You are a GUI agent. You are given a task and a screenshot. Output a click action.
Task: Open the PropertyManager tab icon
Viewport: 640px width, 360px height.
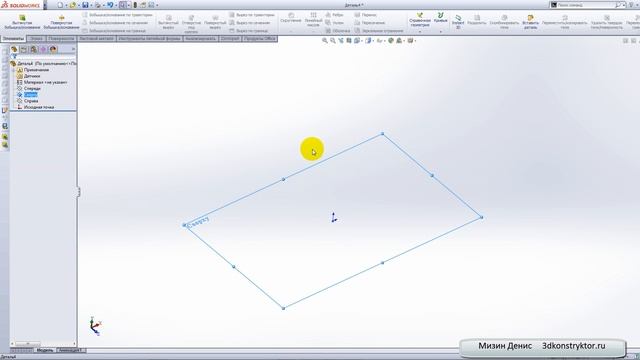[x=24, y=49]
